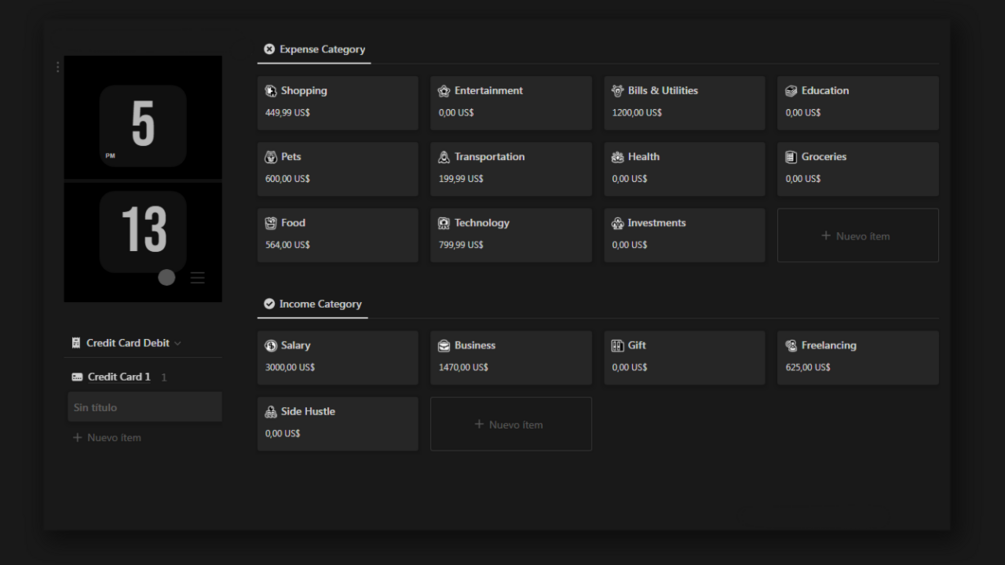
Task: Click the Side Hustle icon
Action: (x=271, y=412)
